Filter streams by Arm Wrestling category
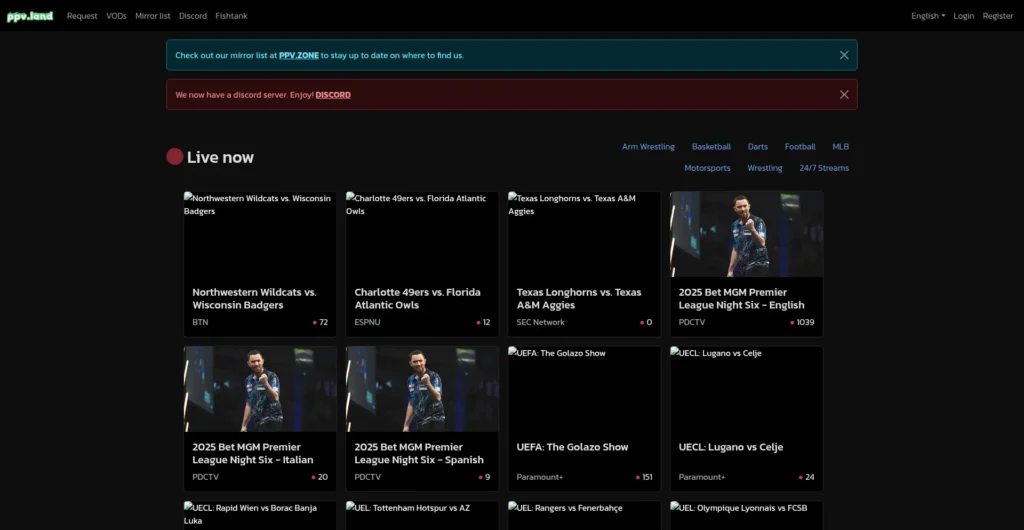Screen dimensions: 1024x530 coord(648,147)
